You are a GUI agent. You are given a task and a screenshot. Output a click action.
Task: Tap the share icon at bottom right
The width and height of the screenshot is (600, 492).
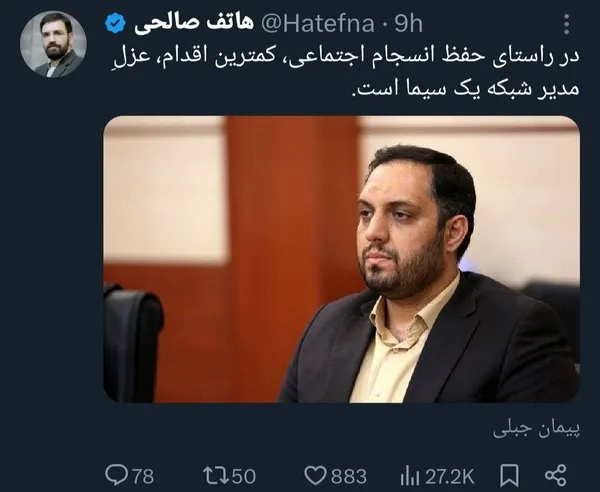[x=556, y=476]
